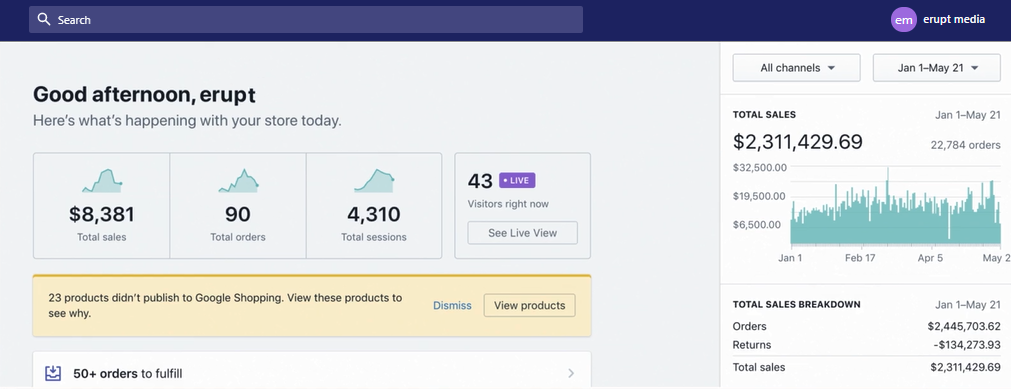Click the purple LIVE badge
Viewport: 1011px width, 391px height.
pos(517,181)
